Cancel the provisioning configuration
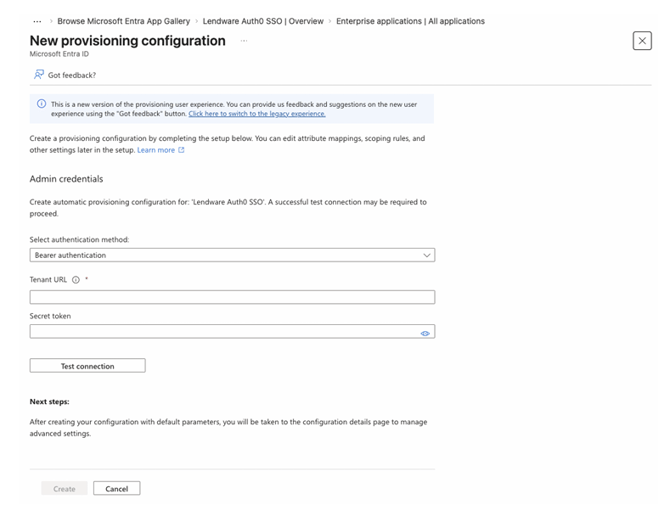 117,489
